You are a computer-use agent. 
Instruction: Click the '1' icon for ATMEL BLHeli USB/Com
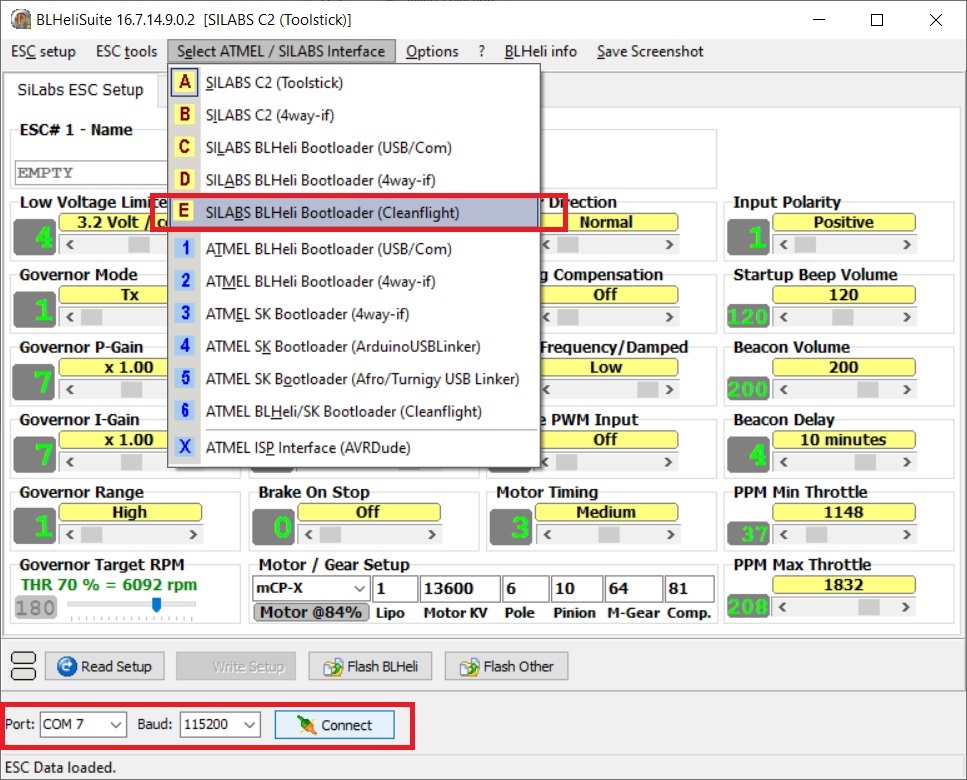point(184,248)
